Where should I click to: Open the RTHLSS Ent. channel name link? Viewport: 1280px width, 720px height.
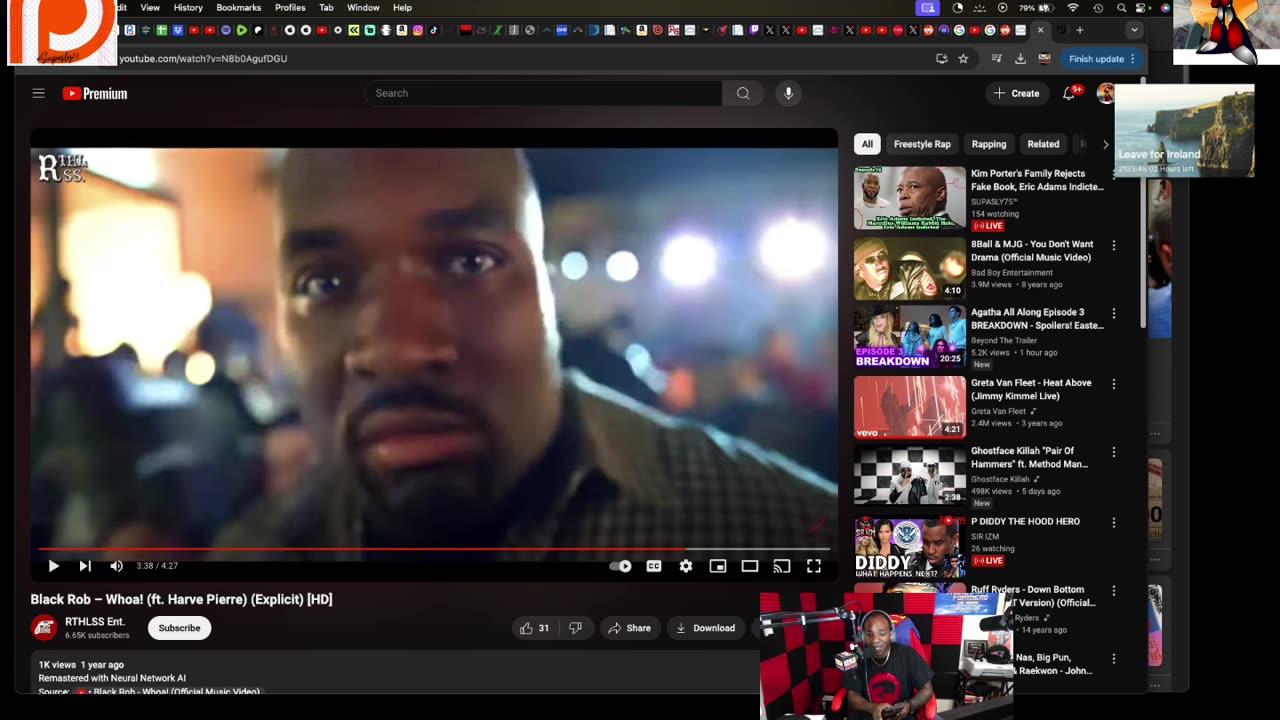tap(94, 622)
